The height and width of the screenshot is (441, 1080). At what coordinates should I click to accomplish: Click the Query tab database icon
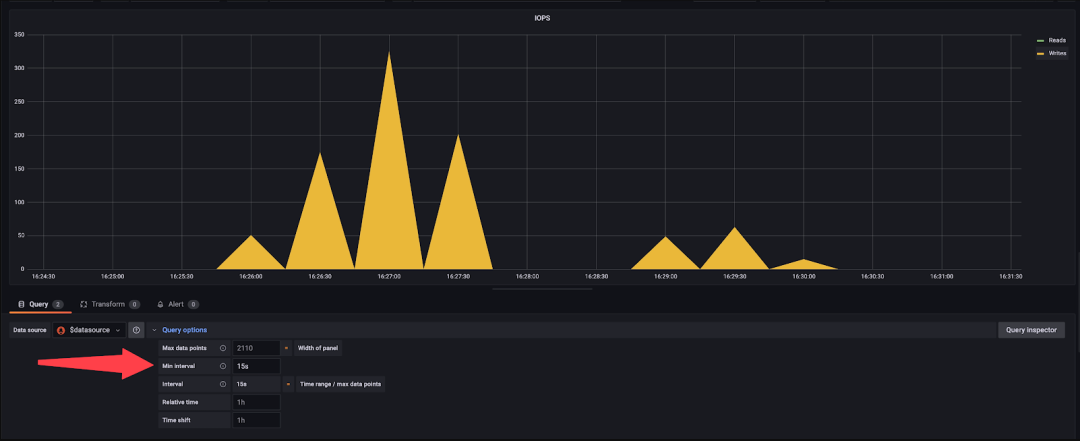coord(21,304)
